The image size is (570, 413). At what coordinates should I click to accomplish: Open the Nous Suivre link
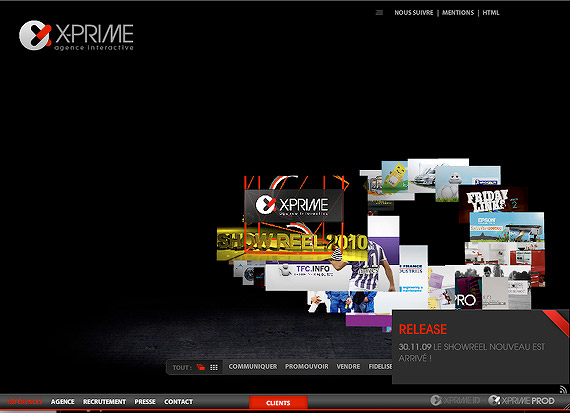[x=414, y=13]
